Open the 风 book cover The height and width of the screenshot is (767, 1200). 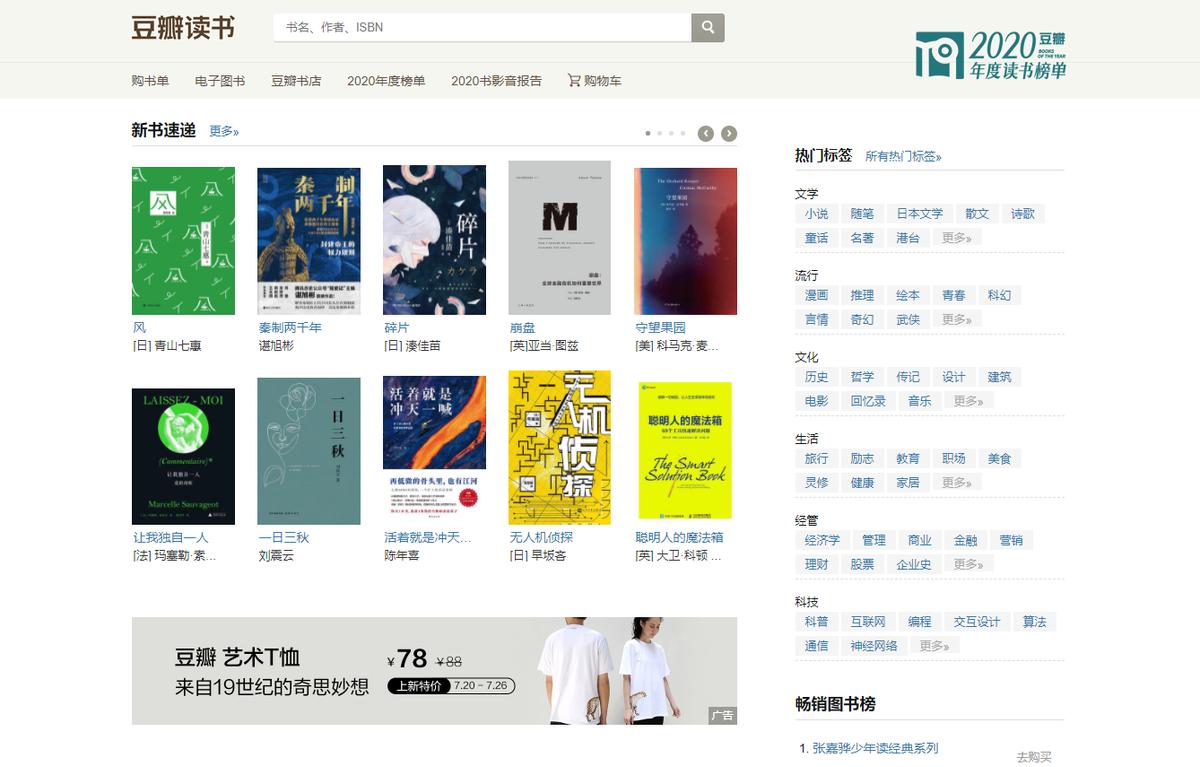pos(183,241)
